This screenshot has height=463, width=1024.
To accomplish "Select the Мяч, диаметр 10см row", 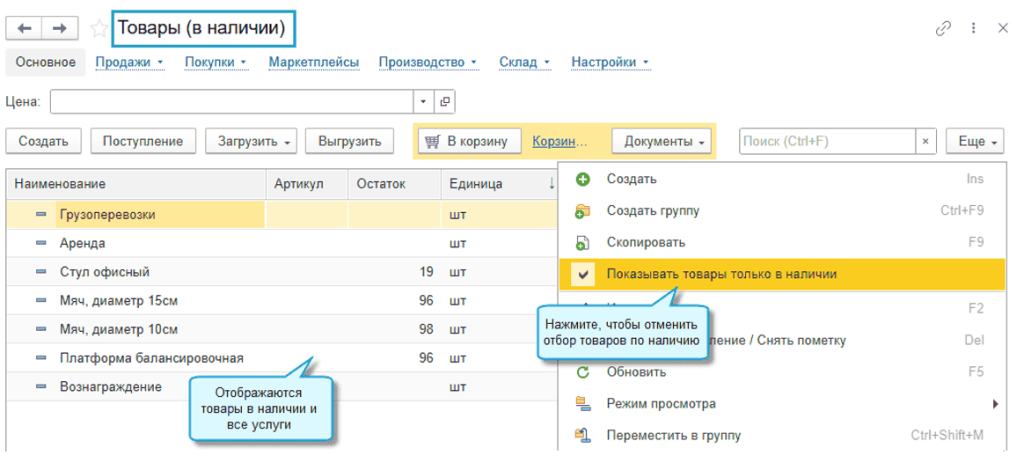I will tap(282, 329).
